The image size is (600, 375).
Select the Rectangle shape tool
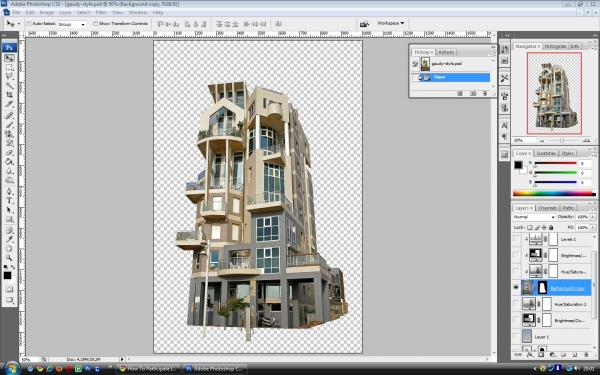click(x=9, y=219)
